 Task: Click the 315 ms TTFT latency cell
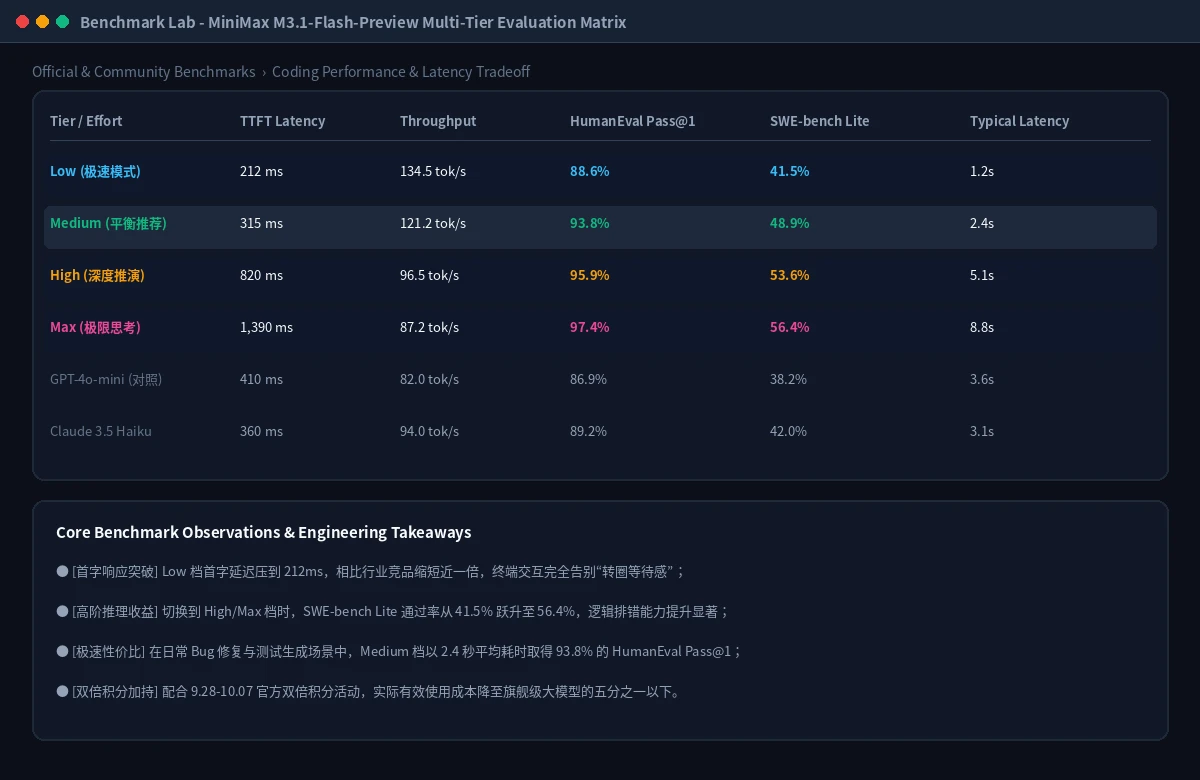(261, 223)
